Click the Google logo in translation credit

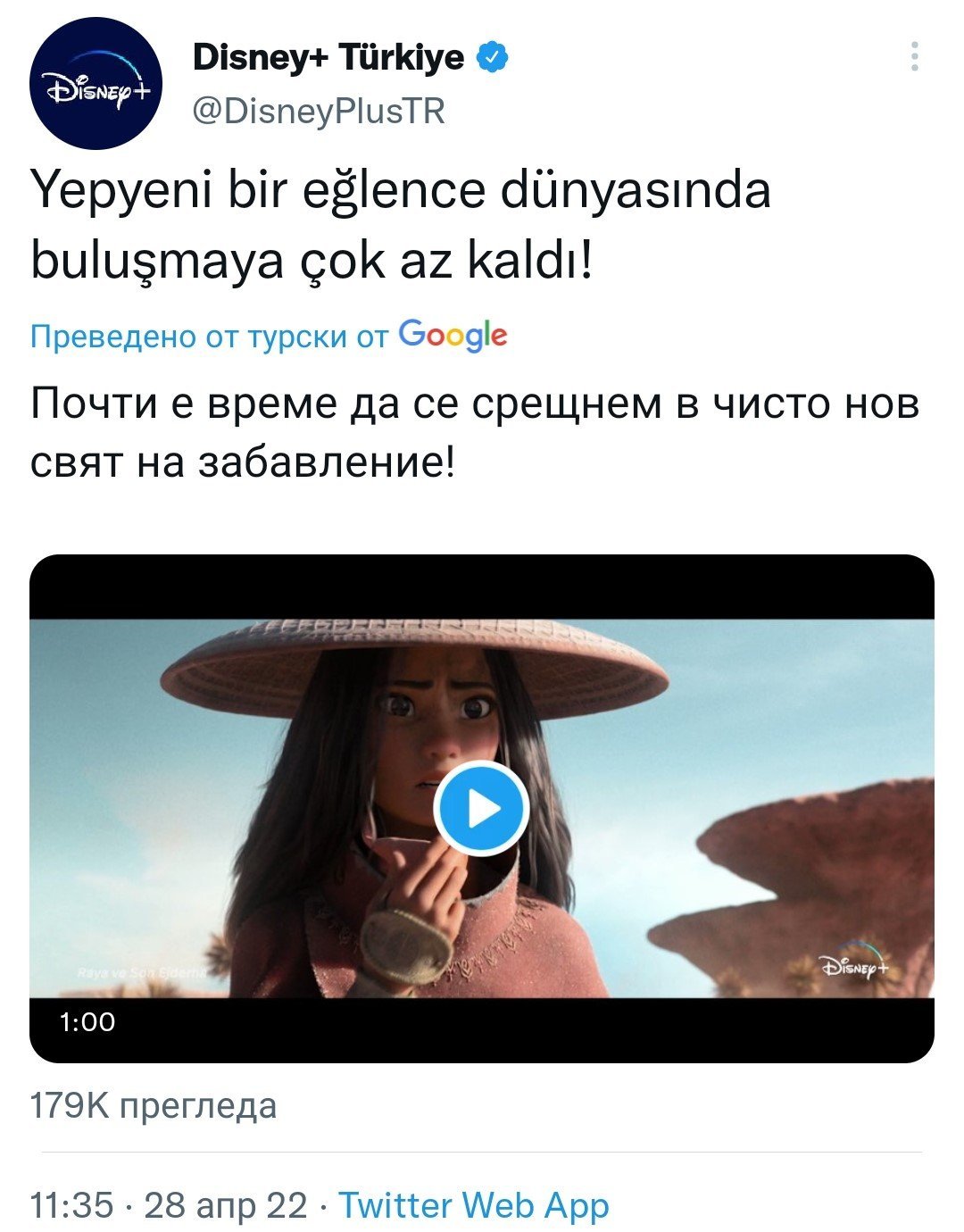(453, 336)
